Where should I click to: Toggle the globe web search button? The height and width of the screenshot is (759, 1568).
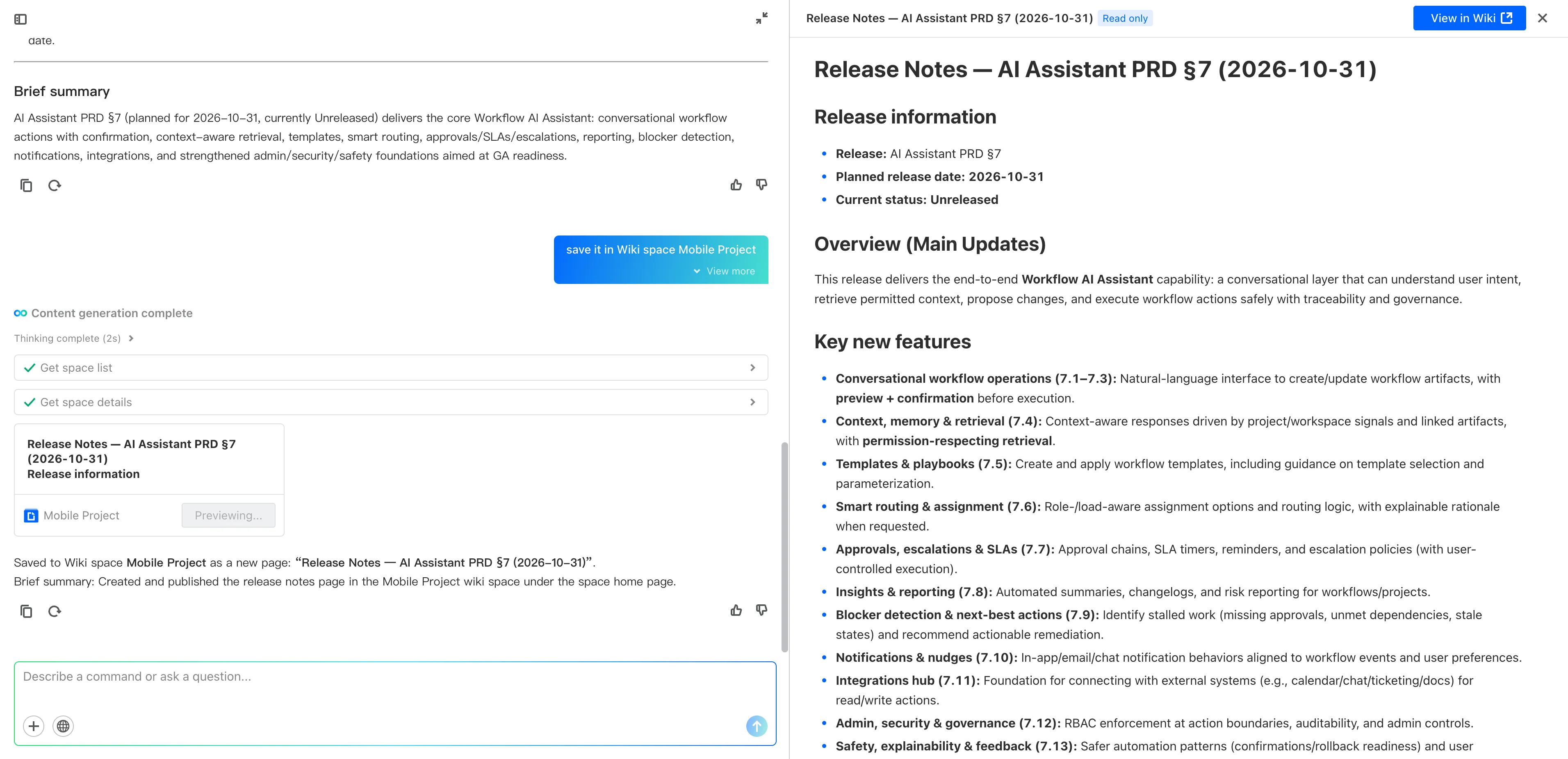pyautogui.click(x=63, y=726)
